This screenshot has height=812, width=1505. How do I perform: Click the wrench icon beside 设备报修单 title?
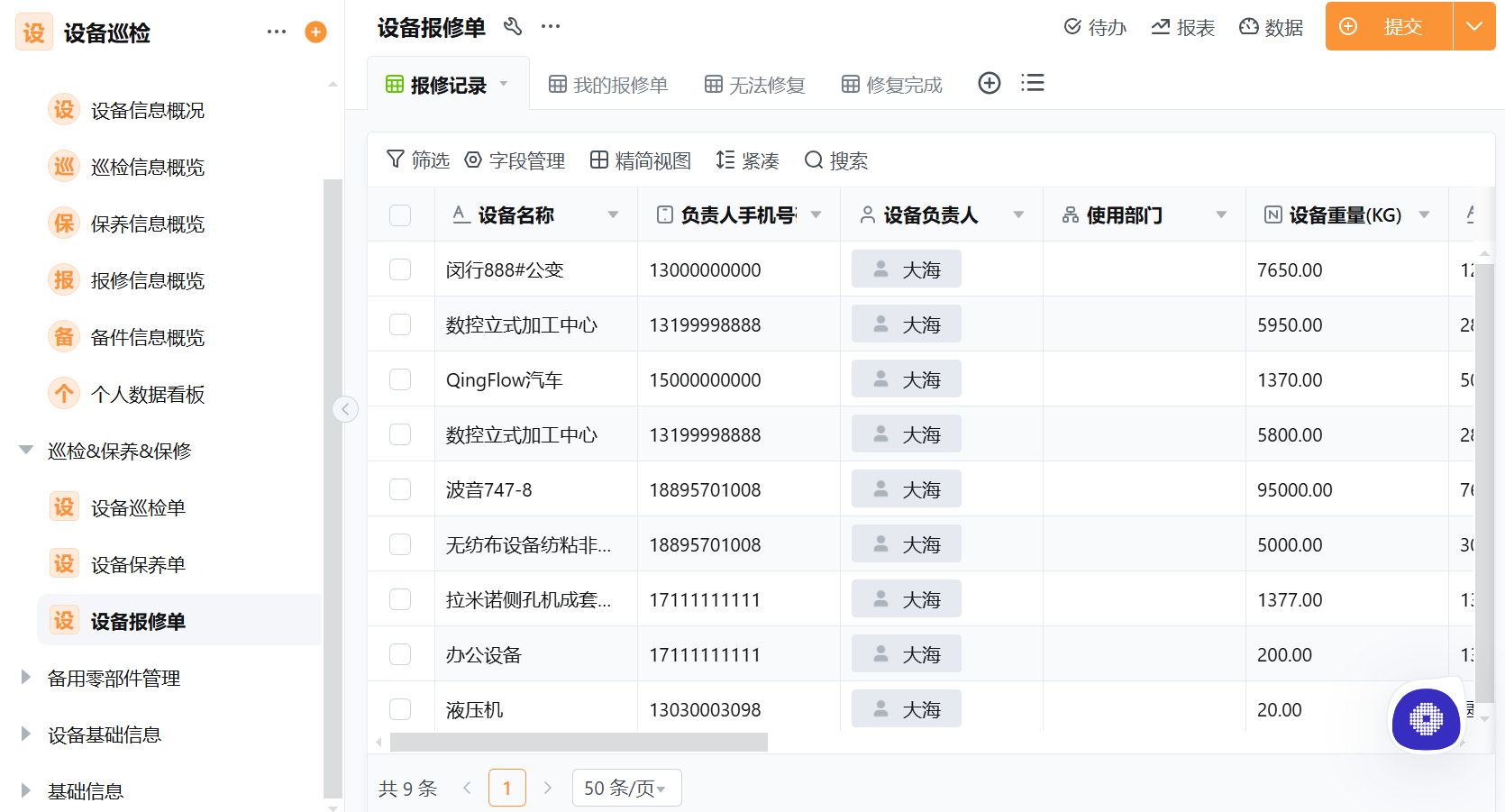[513, 27]
